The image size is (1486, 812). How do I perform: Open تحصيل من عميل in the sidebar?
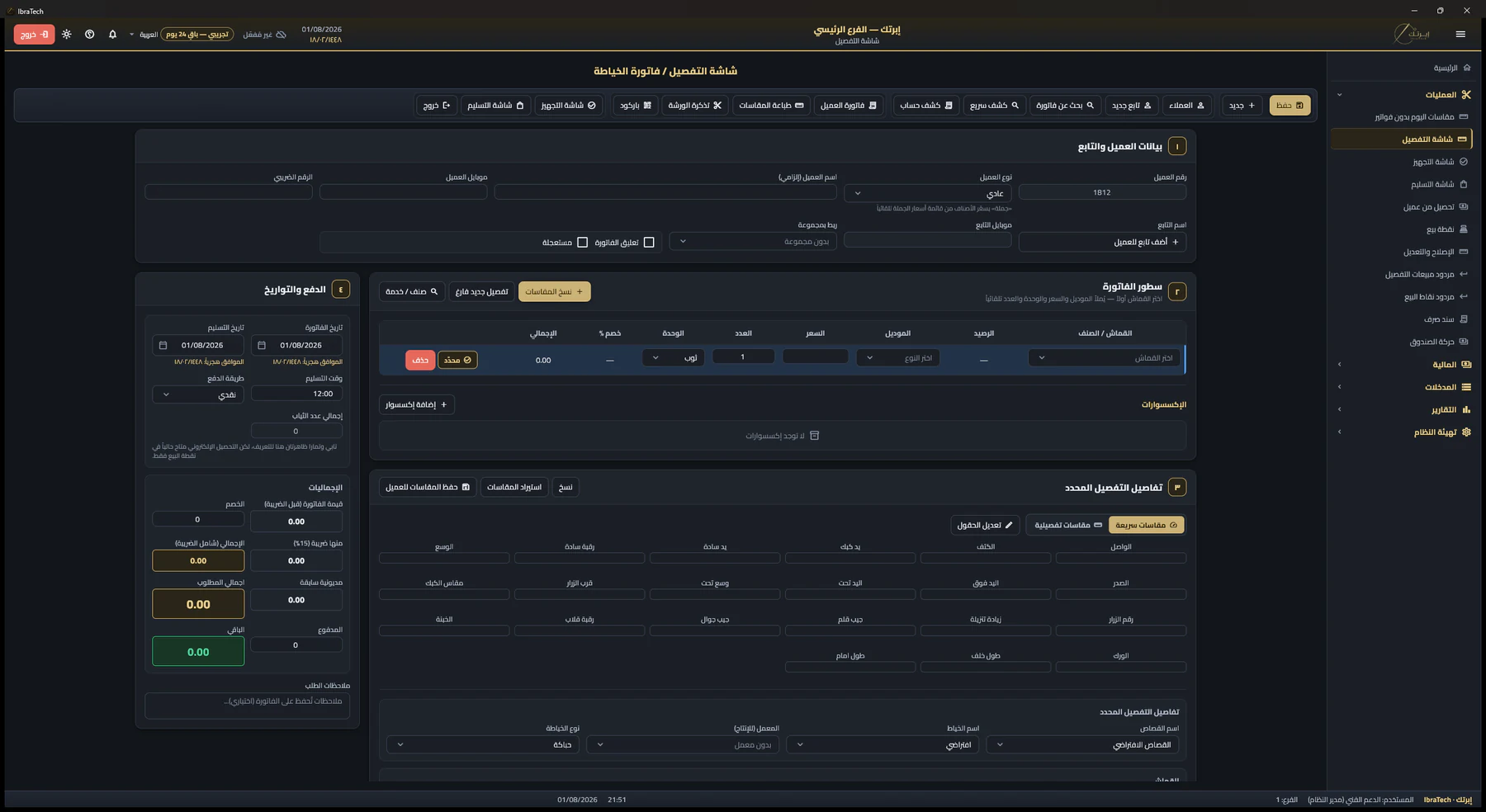click(1402, 206)
